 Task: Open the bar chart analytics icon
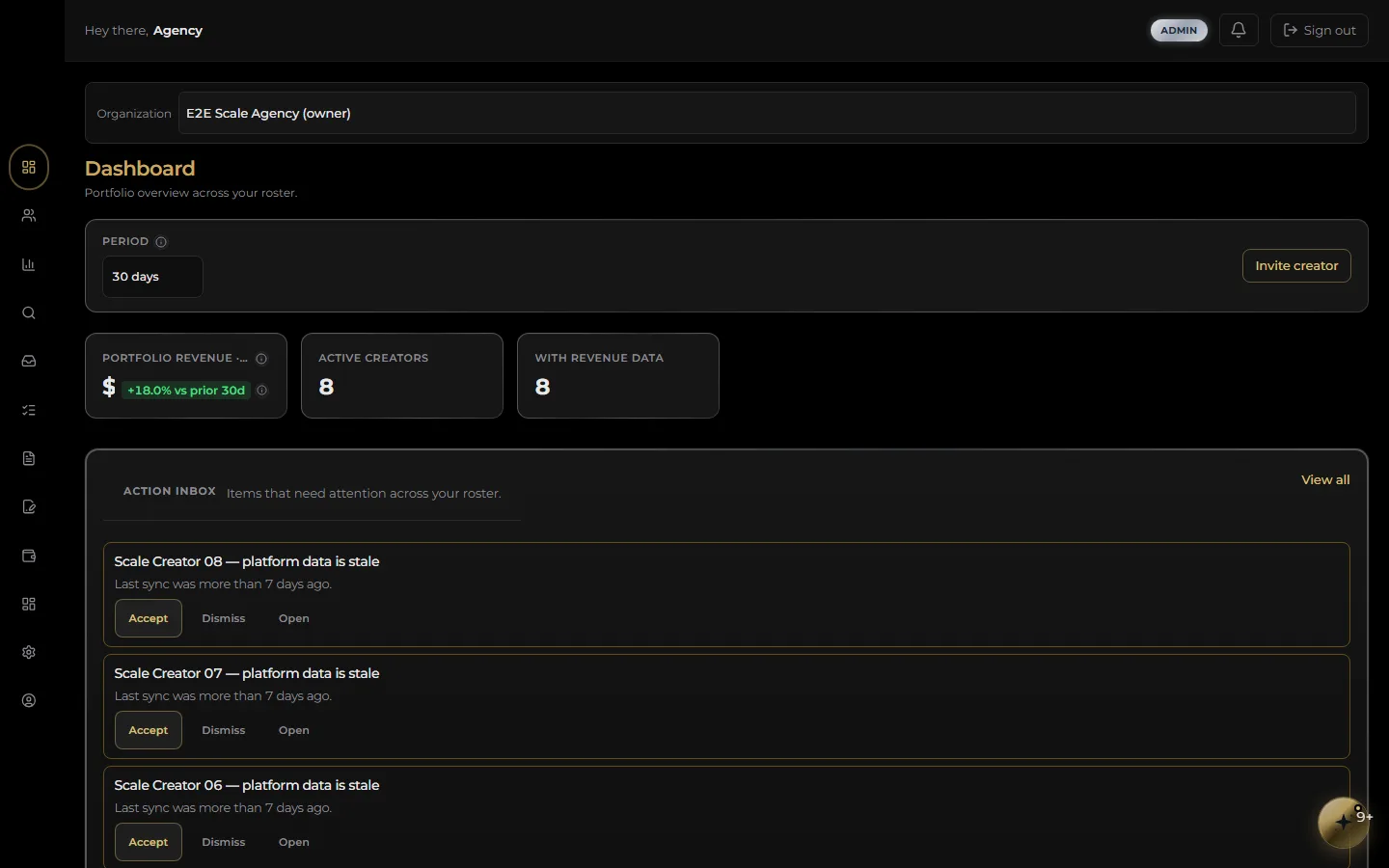click(29, 264)
